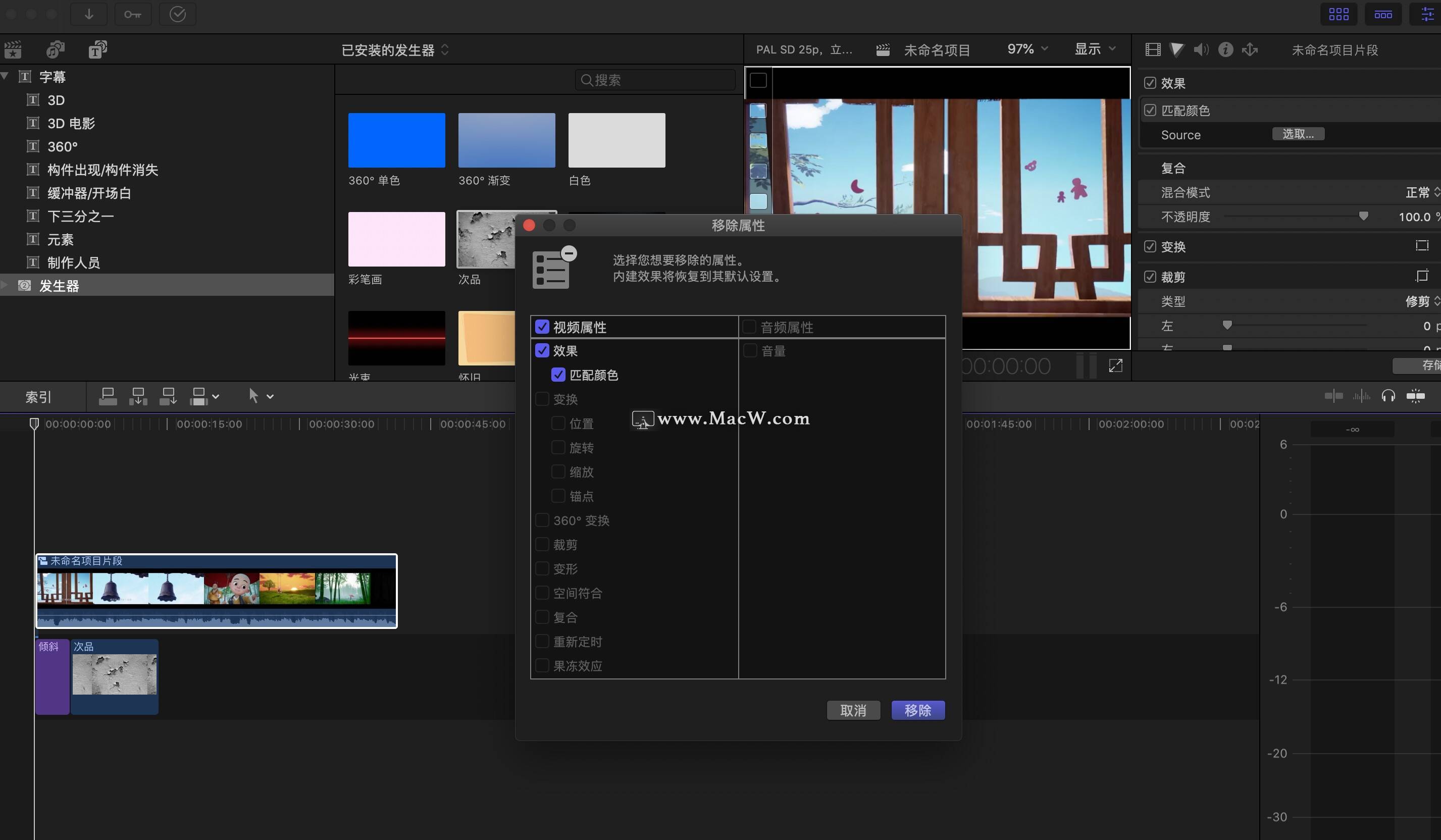
Task: Click the connect clip to primary storyline icon
Action: [x=108, y=396]
